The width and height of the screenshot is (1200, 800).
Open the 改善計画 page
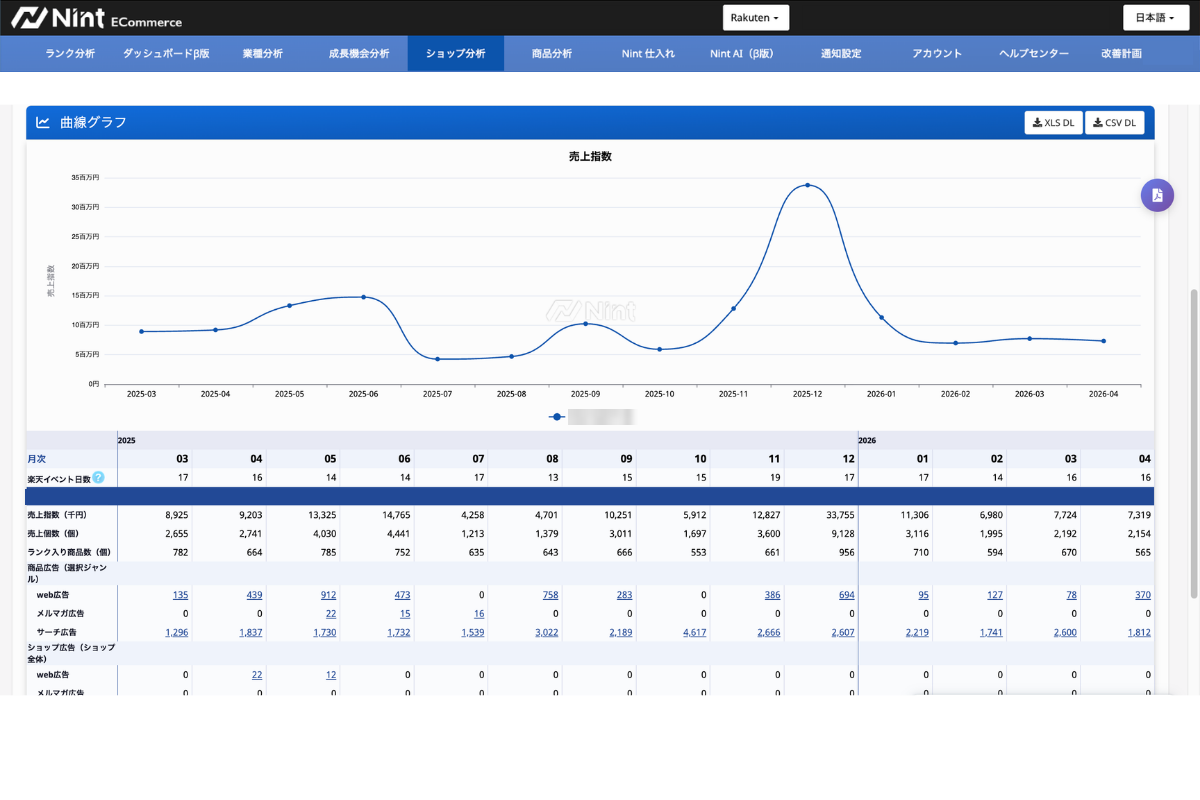[1121, 54]
